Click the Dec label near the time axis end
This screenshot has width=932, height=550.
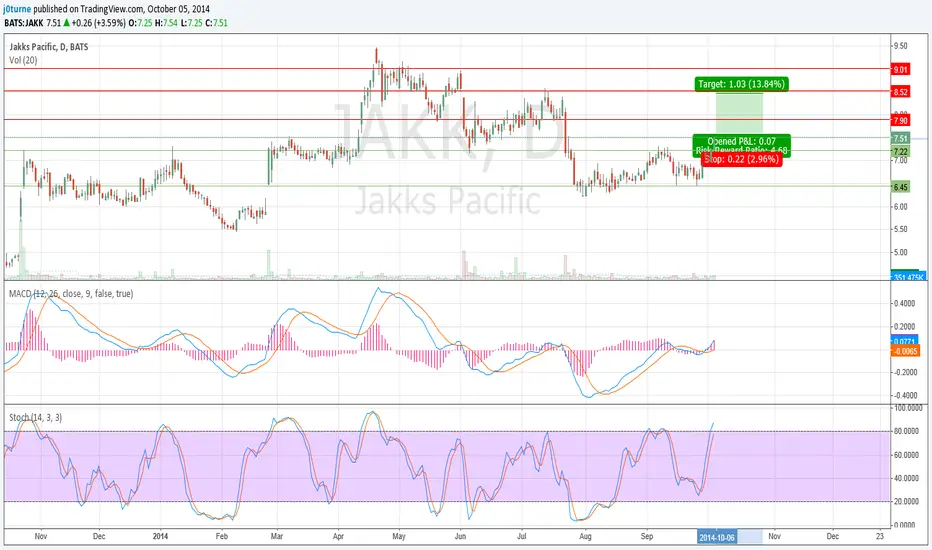point(833,536)
